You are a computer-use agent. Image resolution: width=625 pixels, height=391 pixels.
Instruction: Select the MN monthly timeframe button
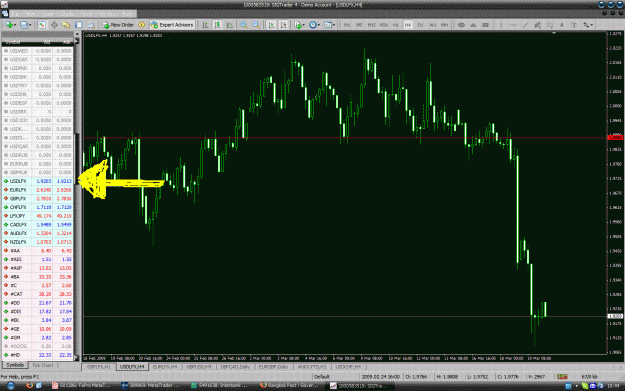coord(444,25)
